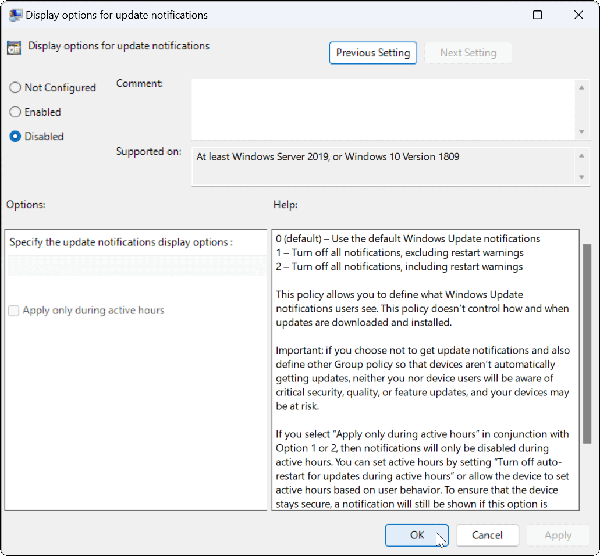Image resolution: width=600 pixels, height=560 pixels.
Task: Click the '1 – Turn off all notifications, excluding' line
Action: point(399,253)
